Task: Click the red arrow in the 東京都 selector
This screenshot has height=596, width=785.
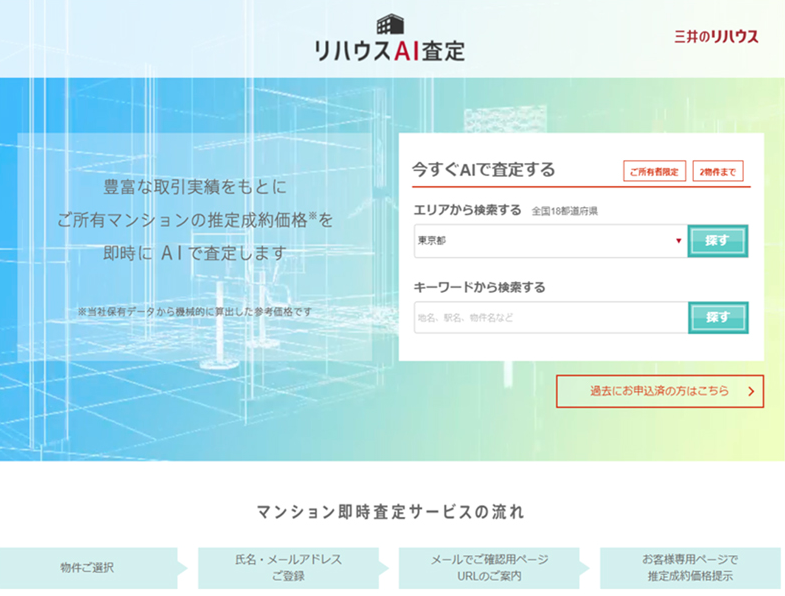Action: coord(677,241)
